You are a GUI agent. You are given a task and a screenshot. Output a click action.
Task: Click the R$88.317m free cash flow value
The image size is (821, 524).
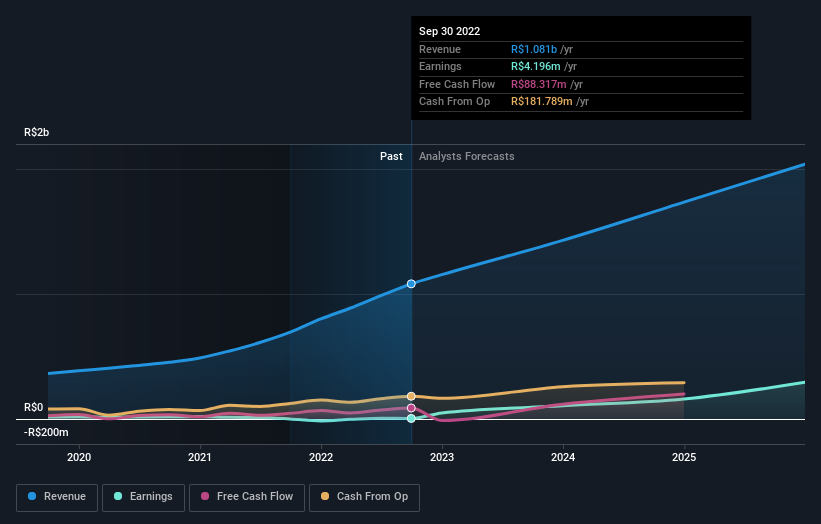point(539,84)
